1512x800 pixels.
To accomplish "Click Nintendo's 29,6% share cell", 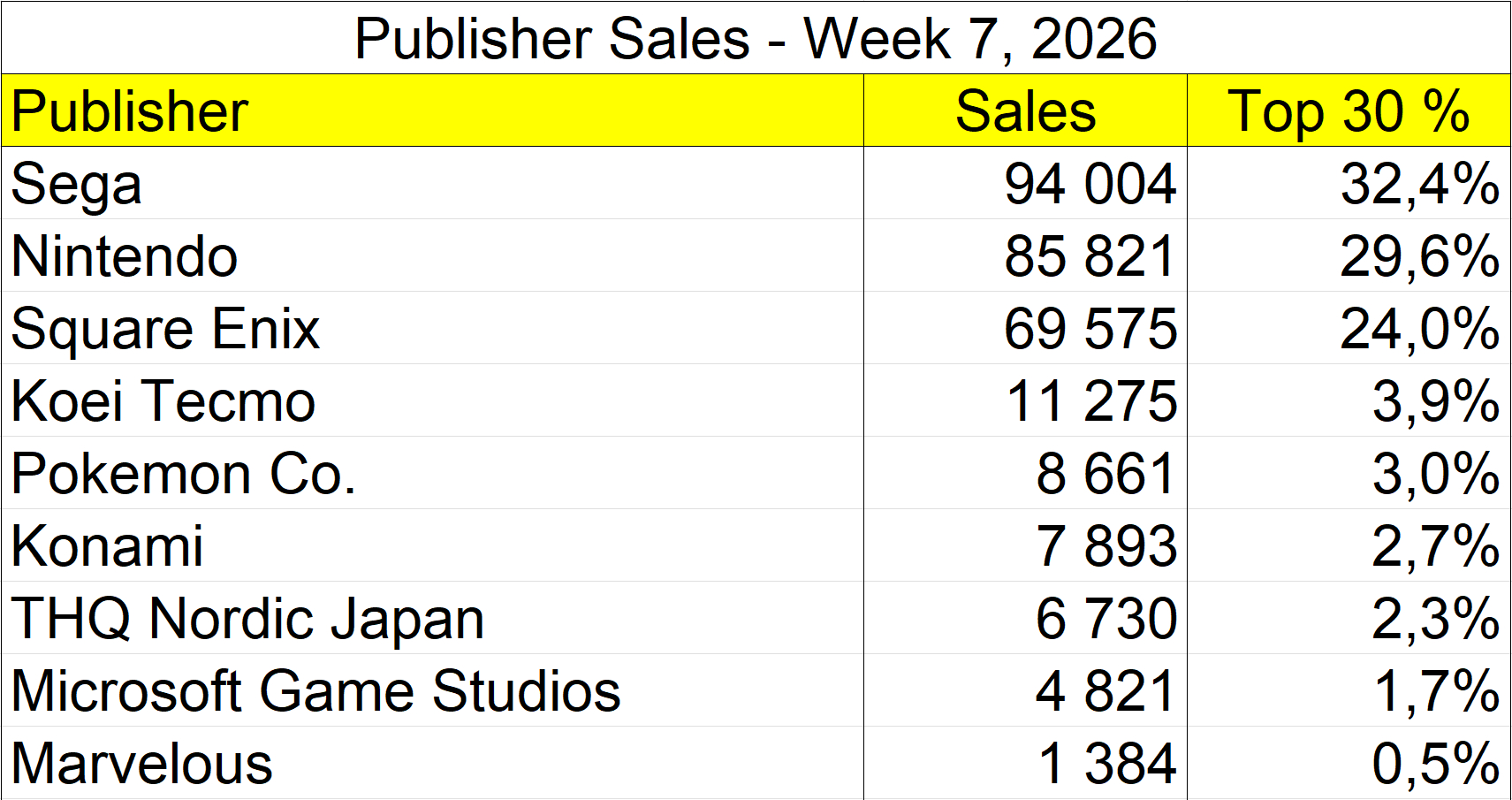I will point(1419,256).
